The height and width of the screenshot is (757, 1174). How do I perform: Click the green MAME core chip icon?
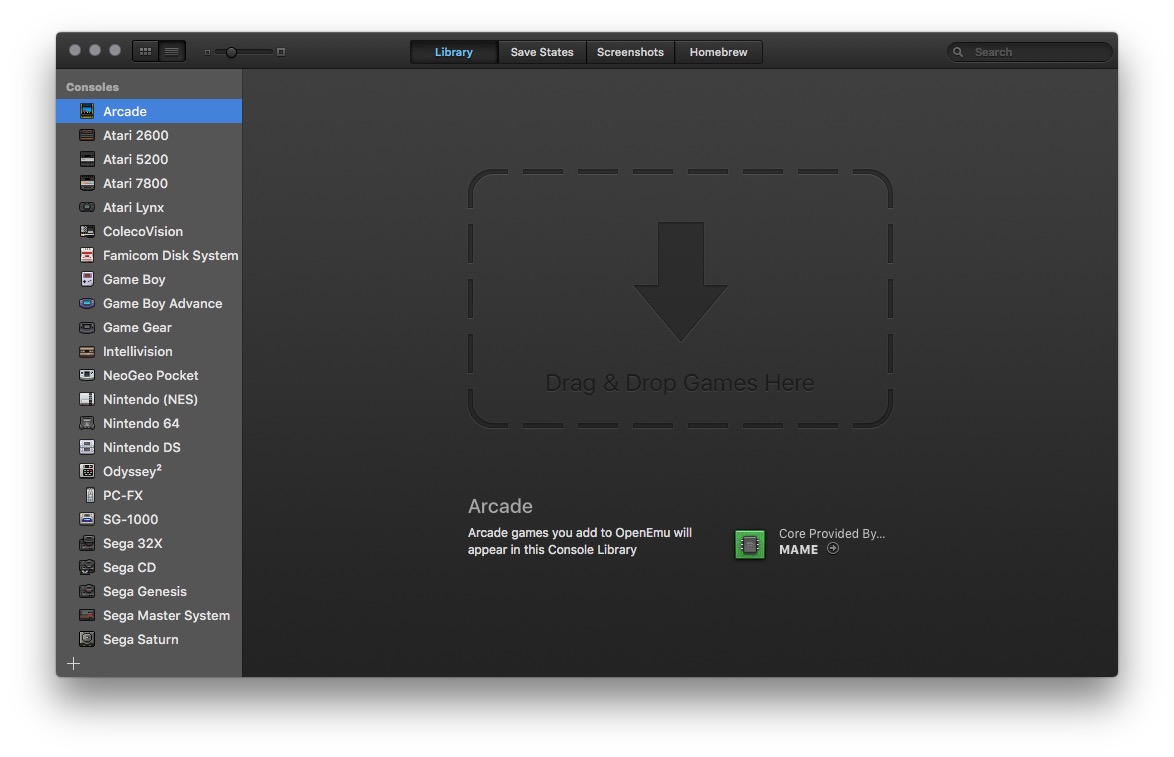click(x=749, y=544)
